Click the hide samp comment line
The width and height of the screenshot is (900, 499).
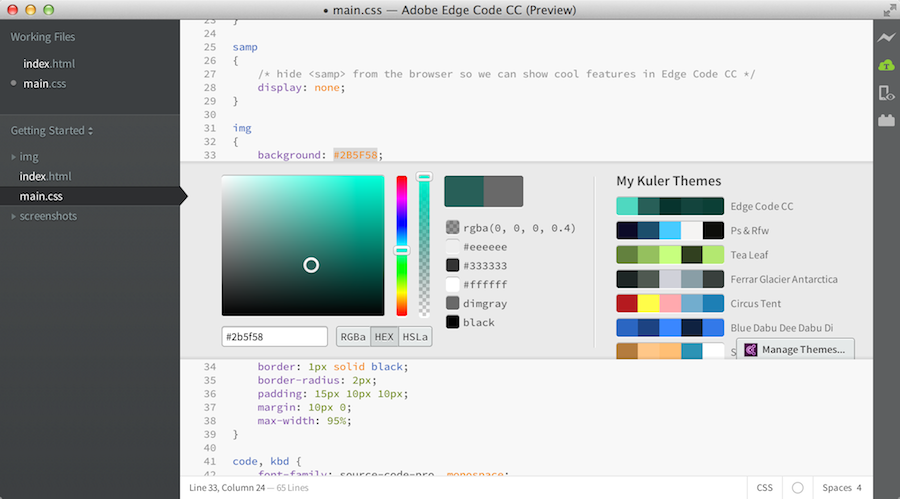pos(506,74)
